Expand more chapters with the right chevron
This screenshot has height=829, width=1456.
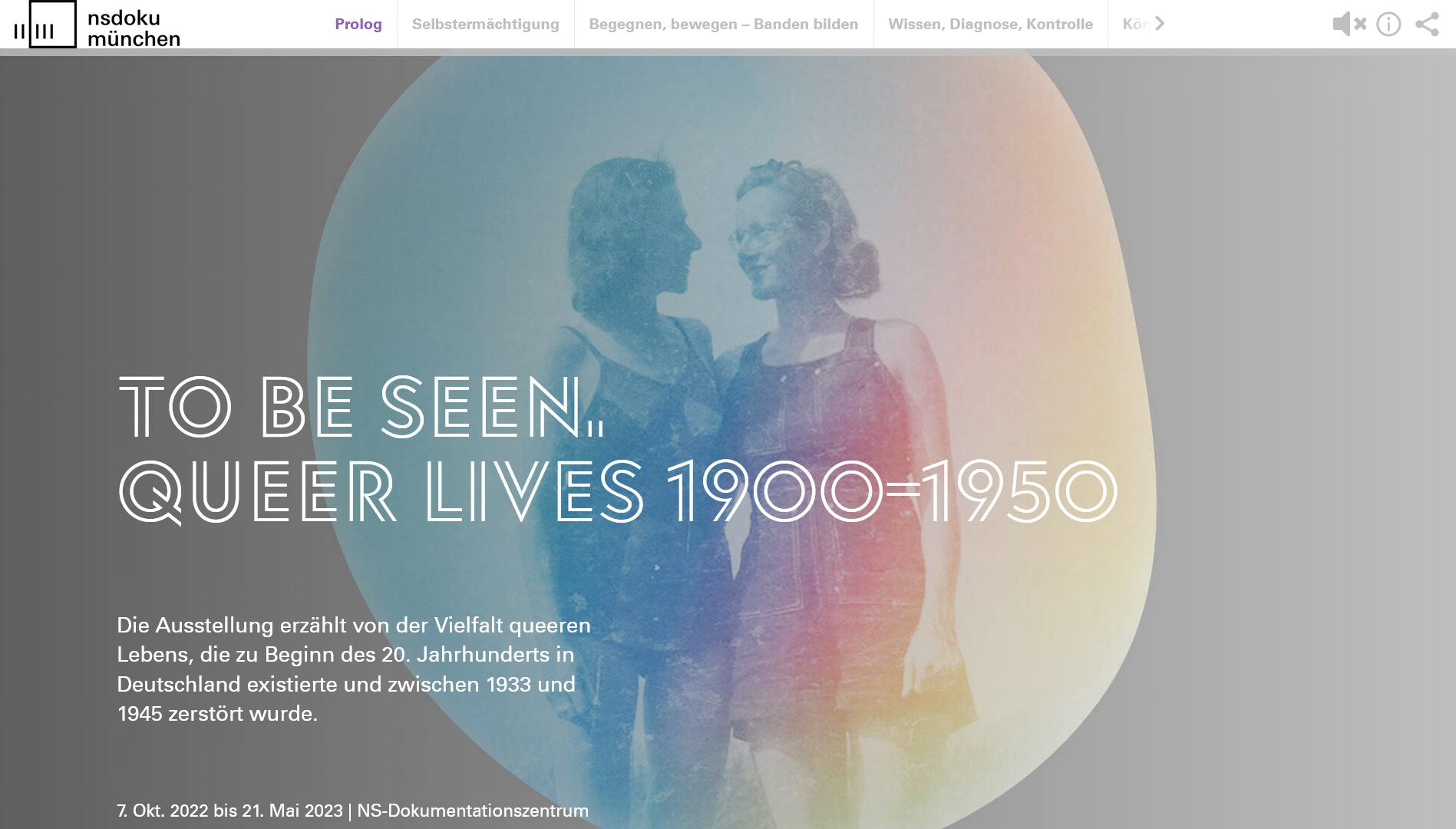pyautogui.click(x=1160, y=24)
